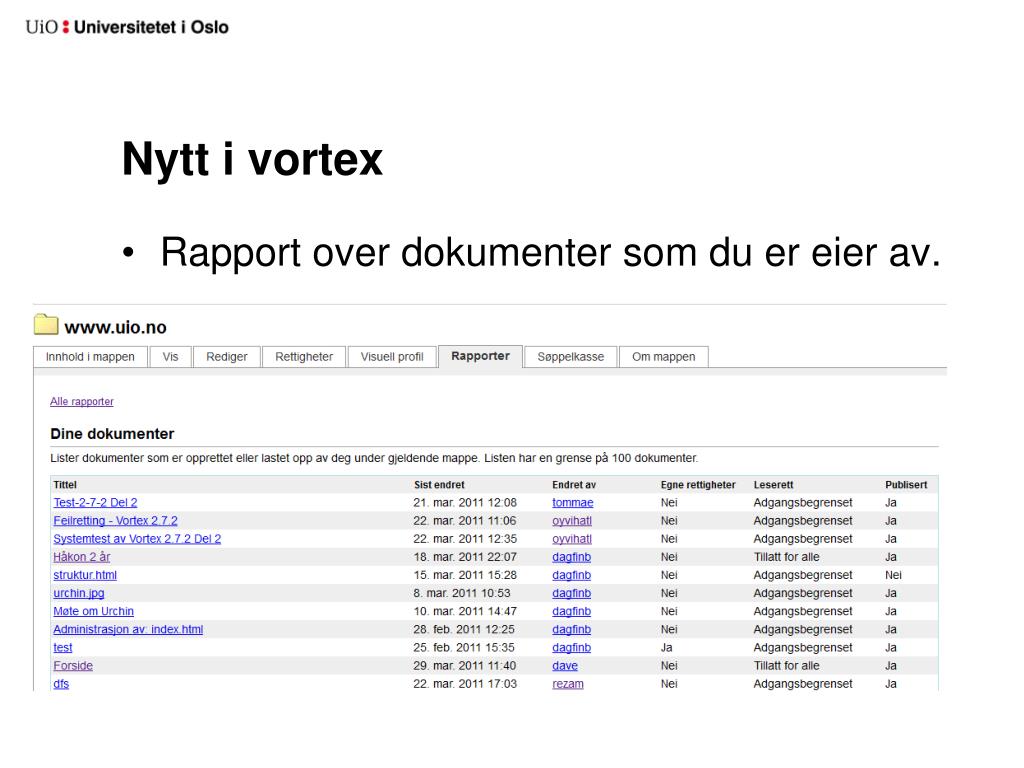Switch to the Vis tab
1024x768 pixels.
170,357
